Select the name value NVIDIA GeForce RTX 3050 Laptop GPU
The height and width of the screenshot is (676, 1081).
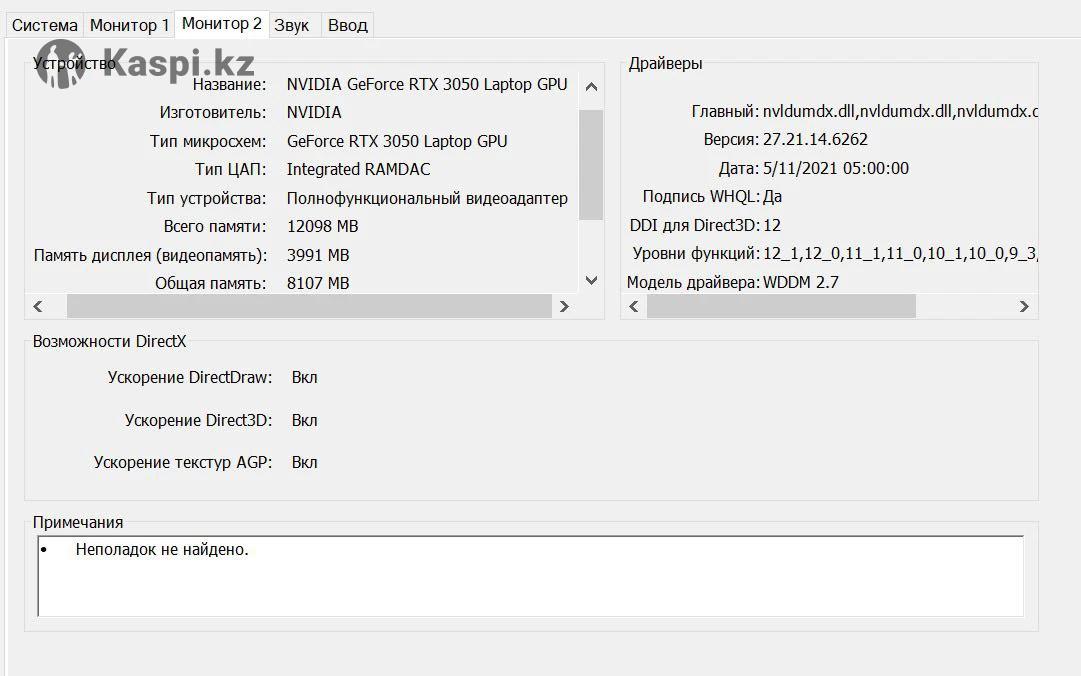point(427,84)
